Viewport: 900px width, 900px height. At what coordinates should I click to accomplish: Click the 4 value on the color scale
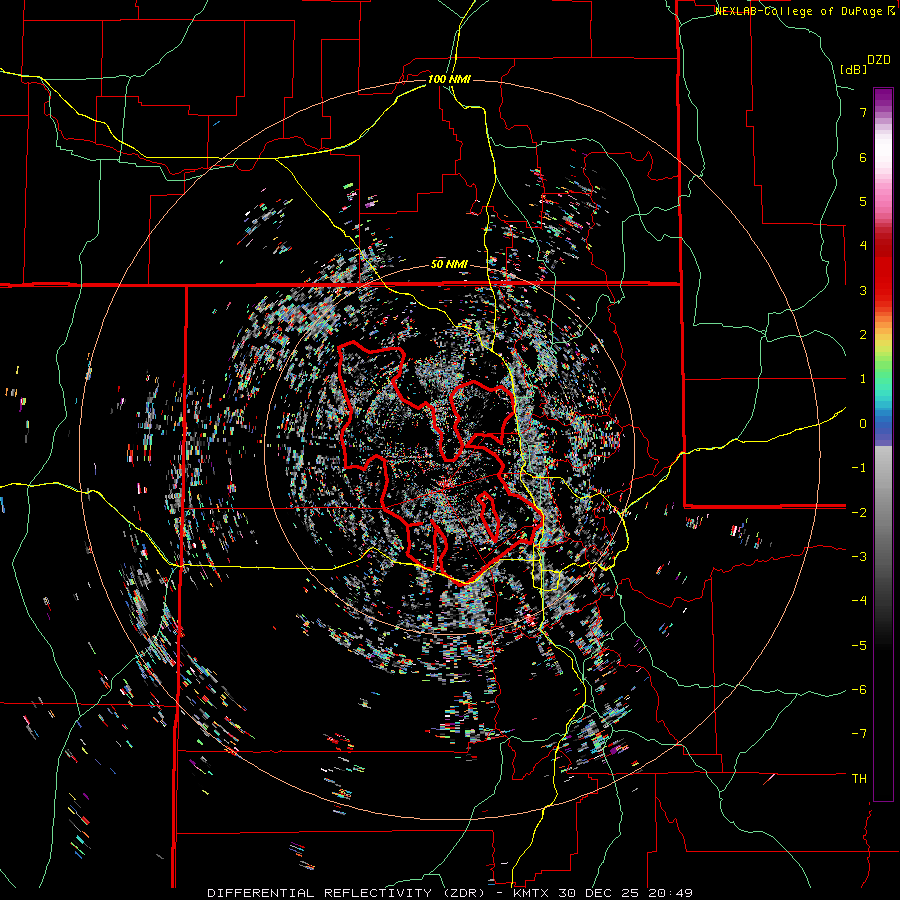[x=863, y=246]
